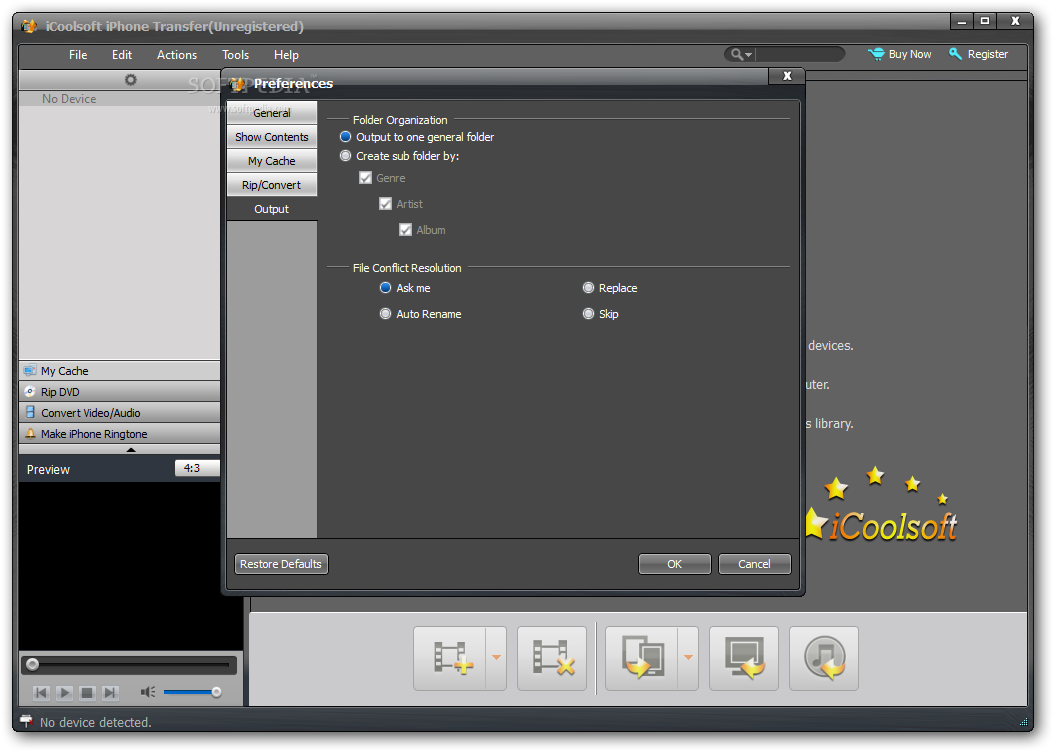Click the export to computer icon
Viewport: 1054px width, 752px height.
pos(642,659)
